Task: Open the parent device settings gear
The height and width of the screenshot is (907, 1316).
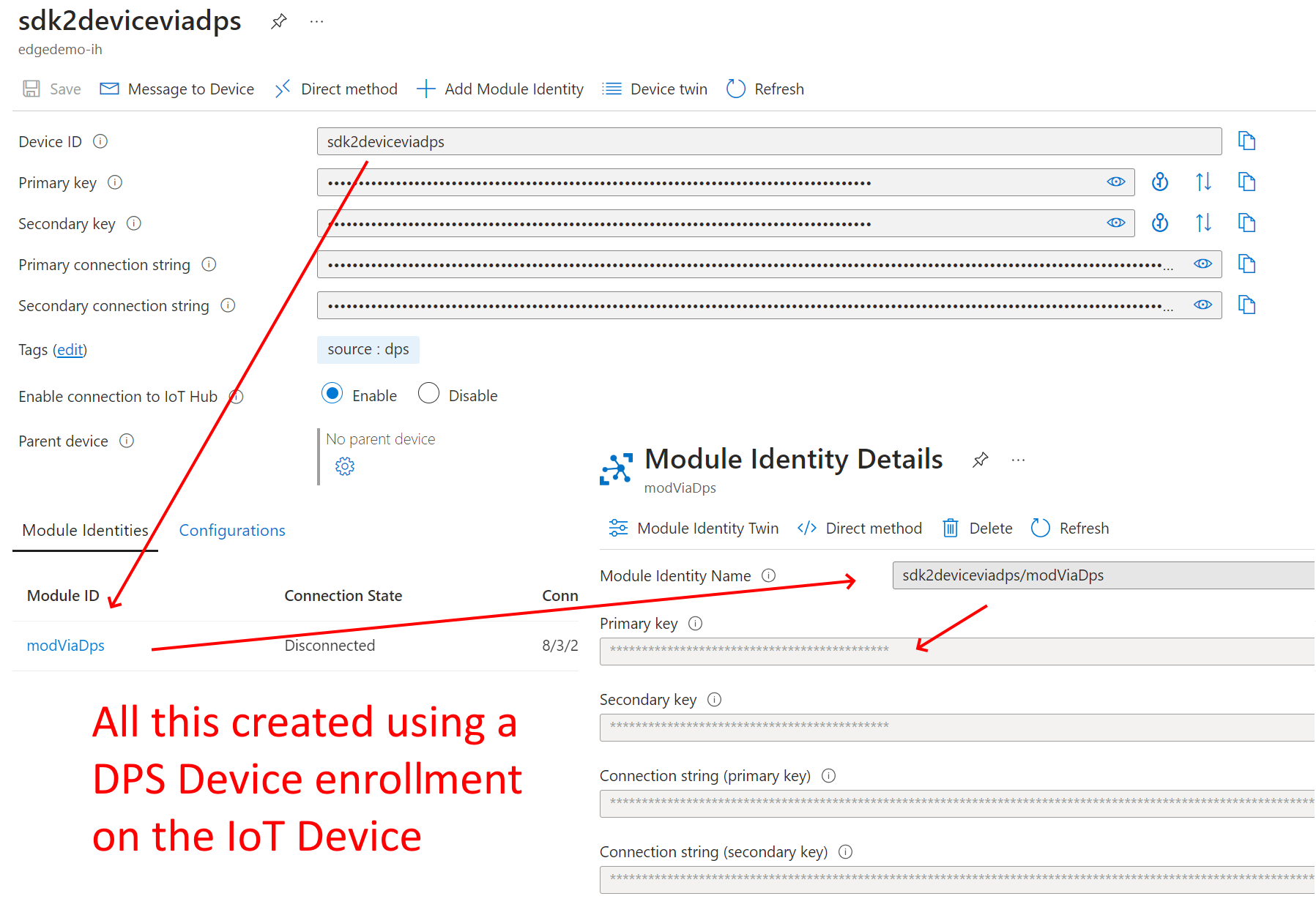Action: coord(344,466)
